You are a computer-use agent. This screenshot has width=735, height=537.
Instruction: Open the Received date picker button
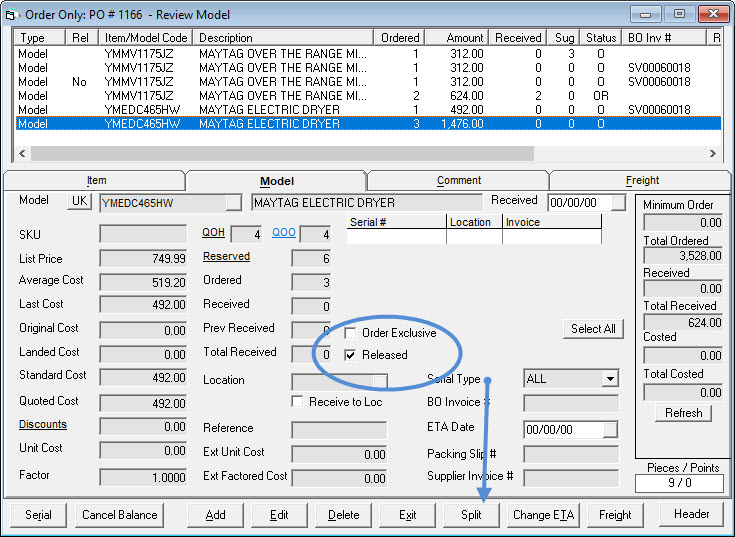click(x=618, y=203)
